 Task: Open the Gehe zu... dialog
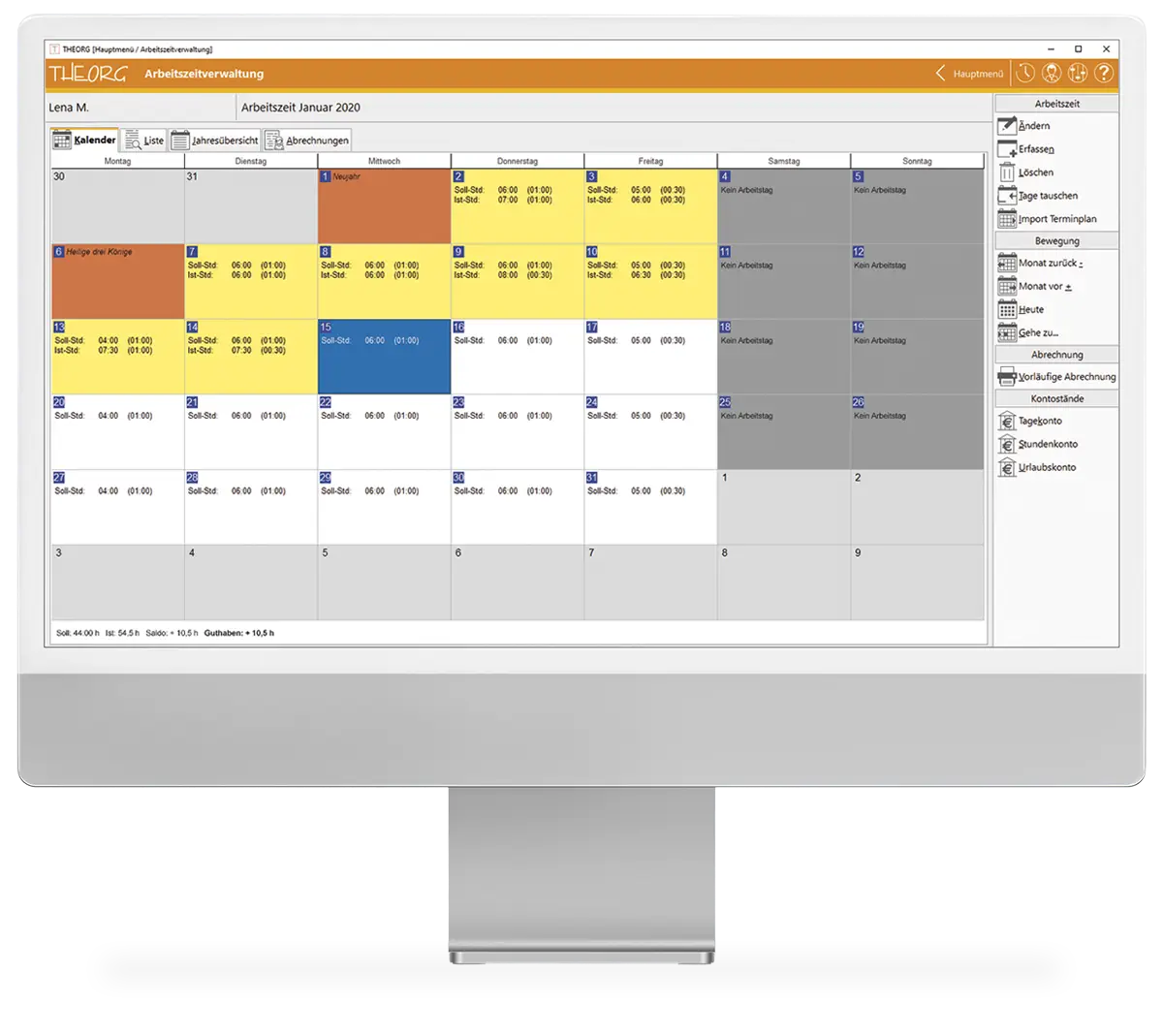point(1037,333)
